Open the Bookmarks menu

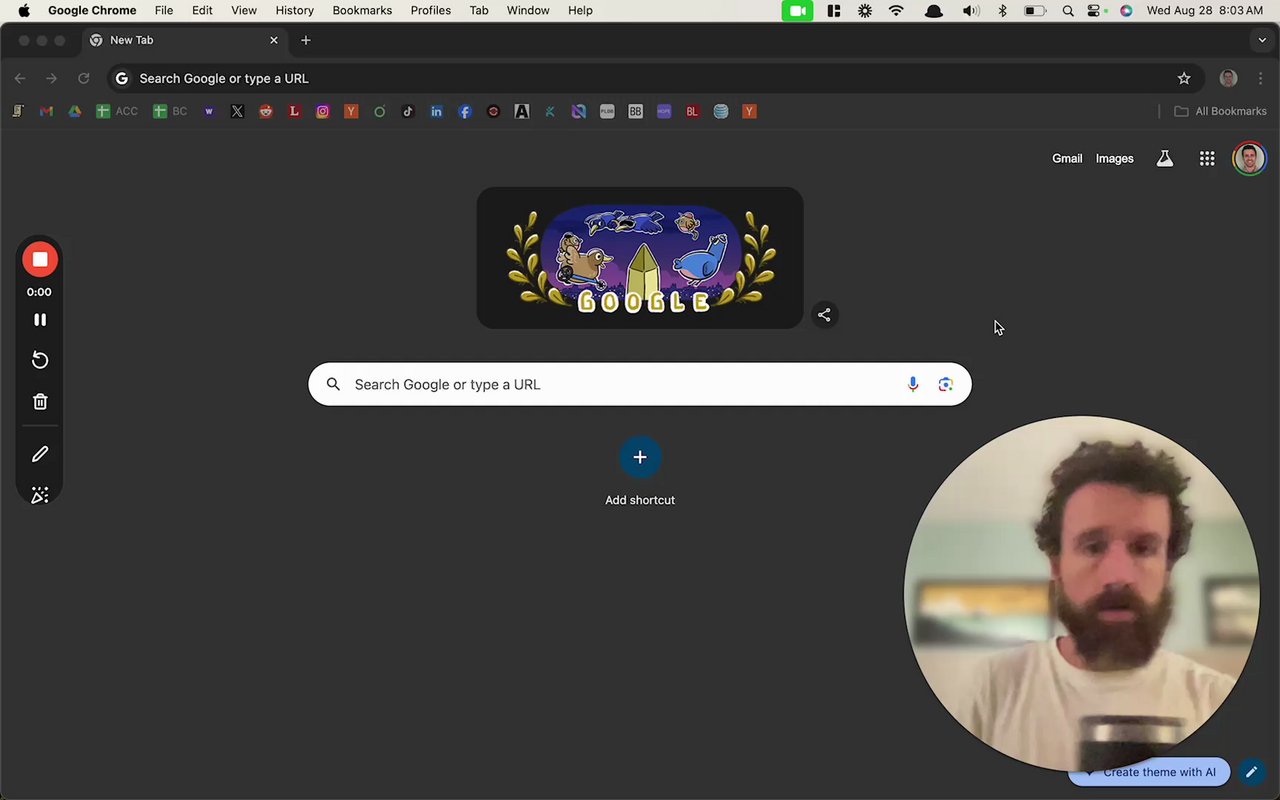[x=362, y=10]
